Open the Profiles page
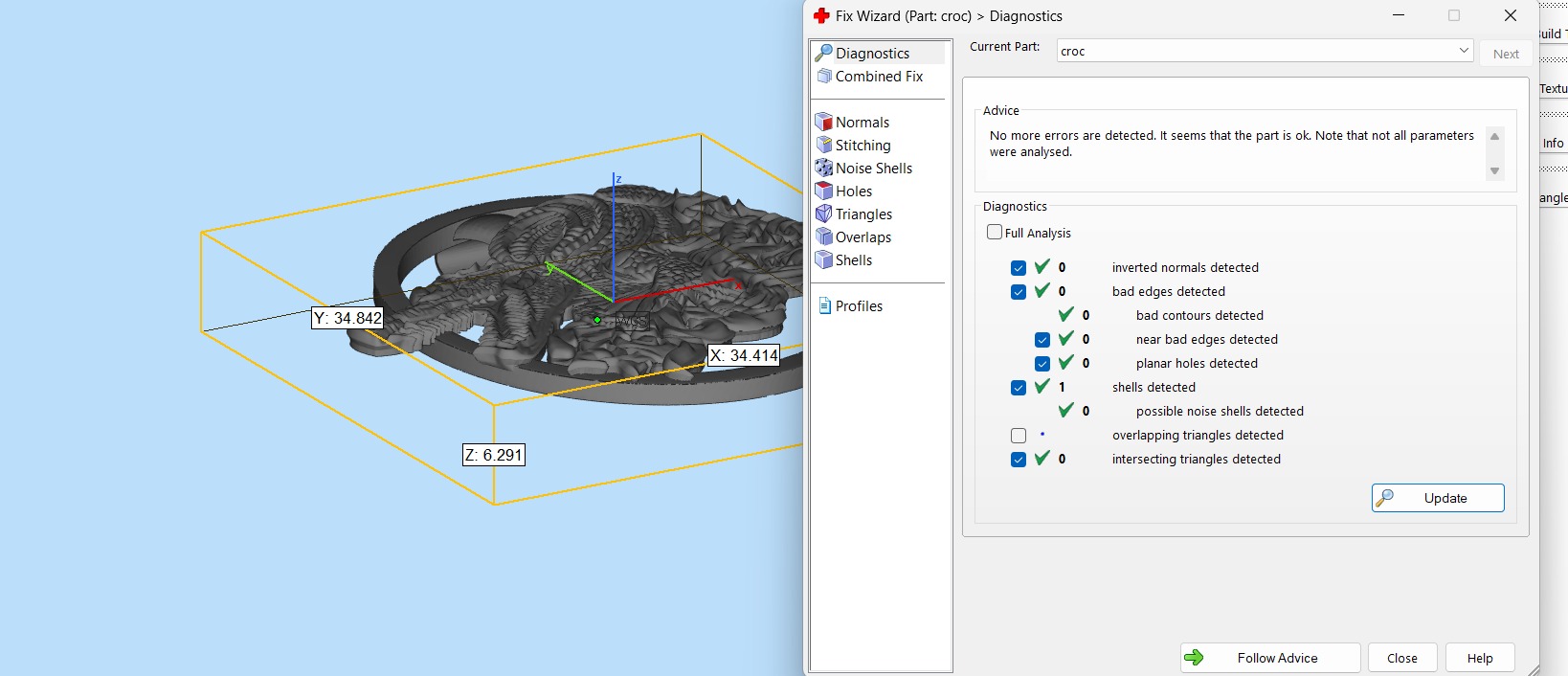Screen dimensions: 1568x676 click(x=859, y=305)
